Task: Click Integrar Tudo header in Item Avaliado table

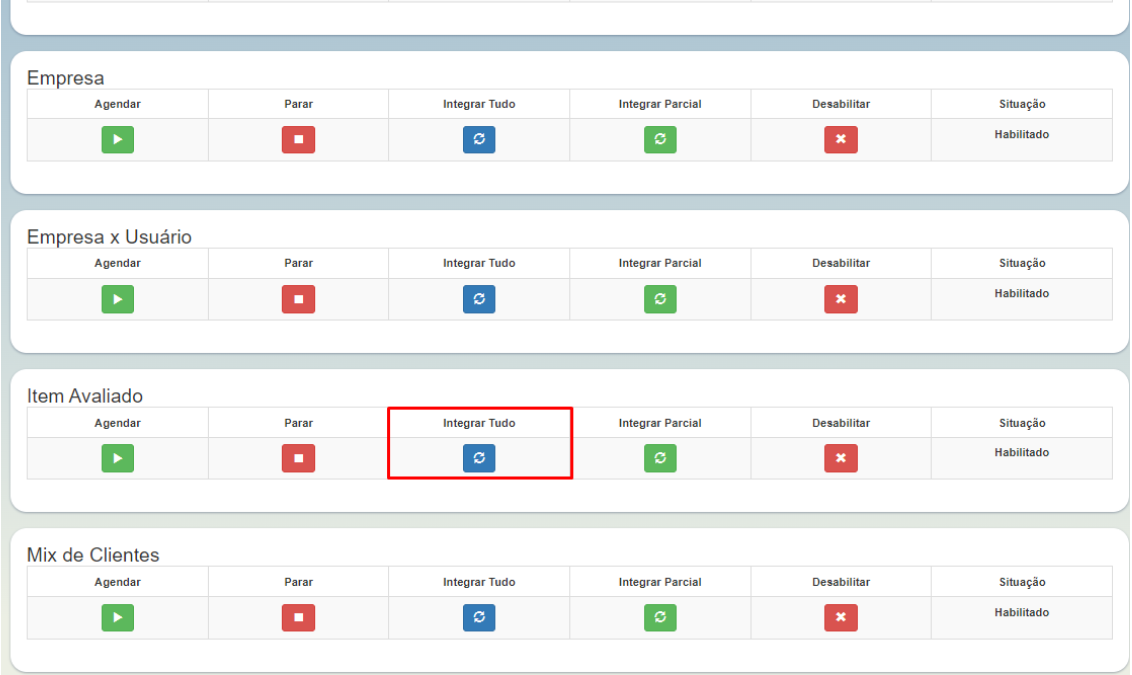Action: tap(479, 423)
